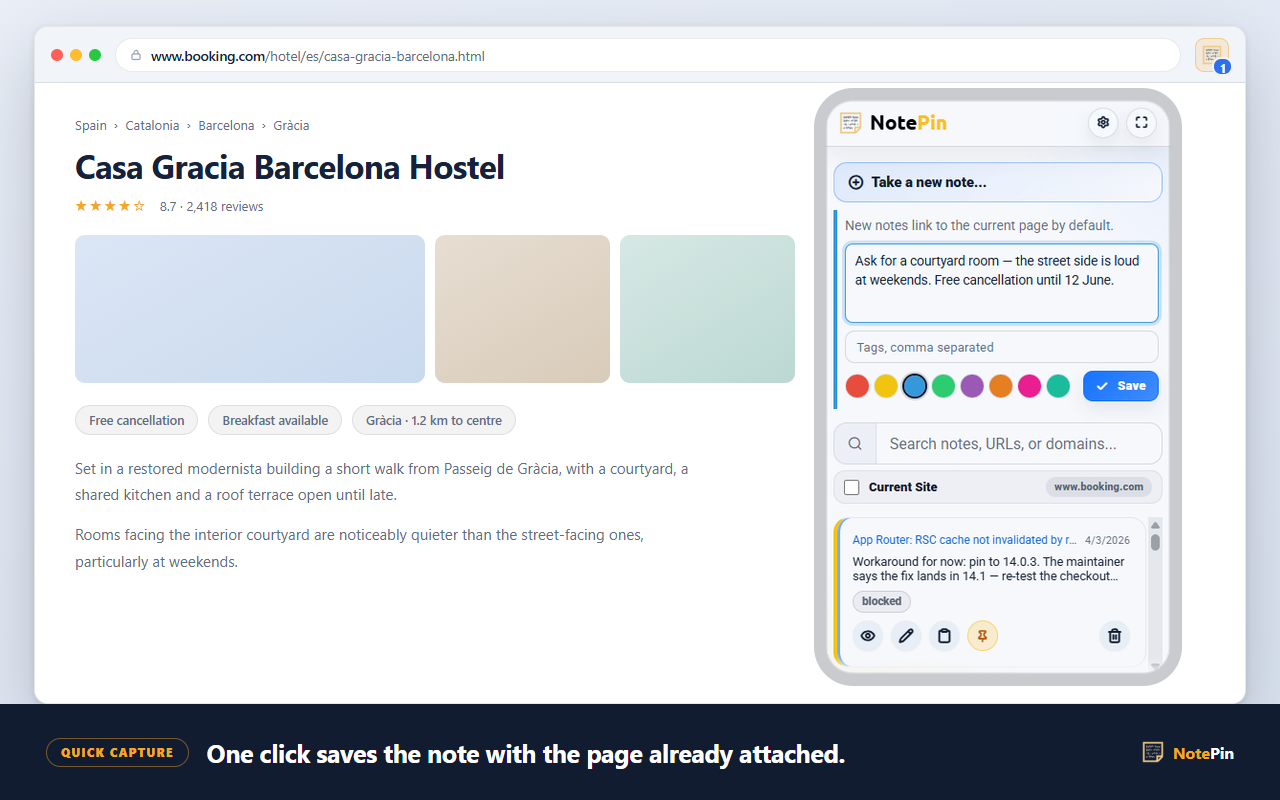
Task: Toggle pin on the RSC cache note
Action: coord(982,636)
